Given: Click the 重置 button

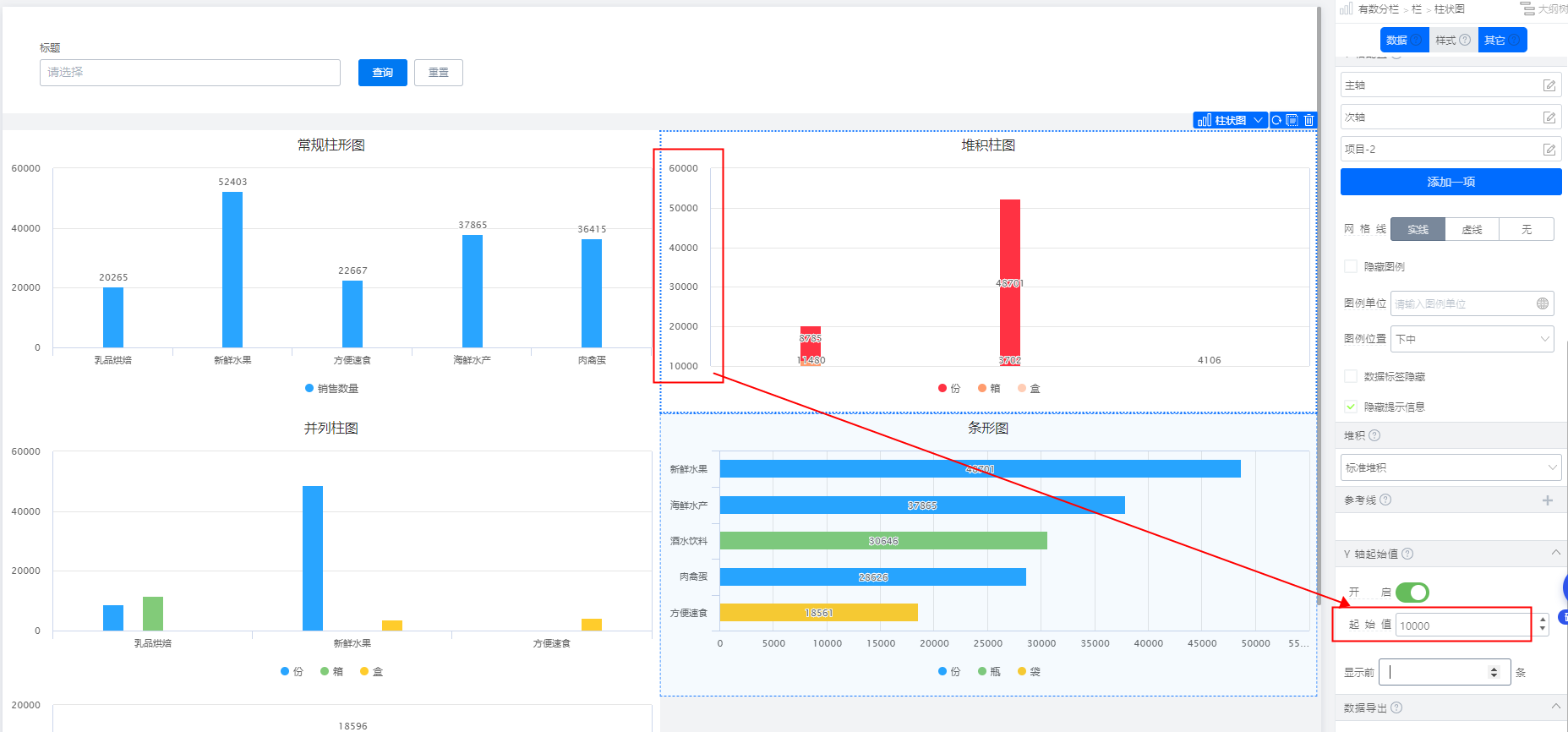Looking at the screenshot, I should click(x=439, y=73).
